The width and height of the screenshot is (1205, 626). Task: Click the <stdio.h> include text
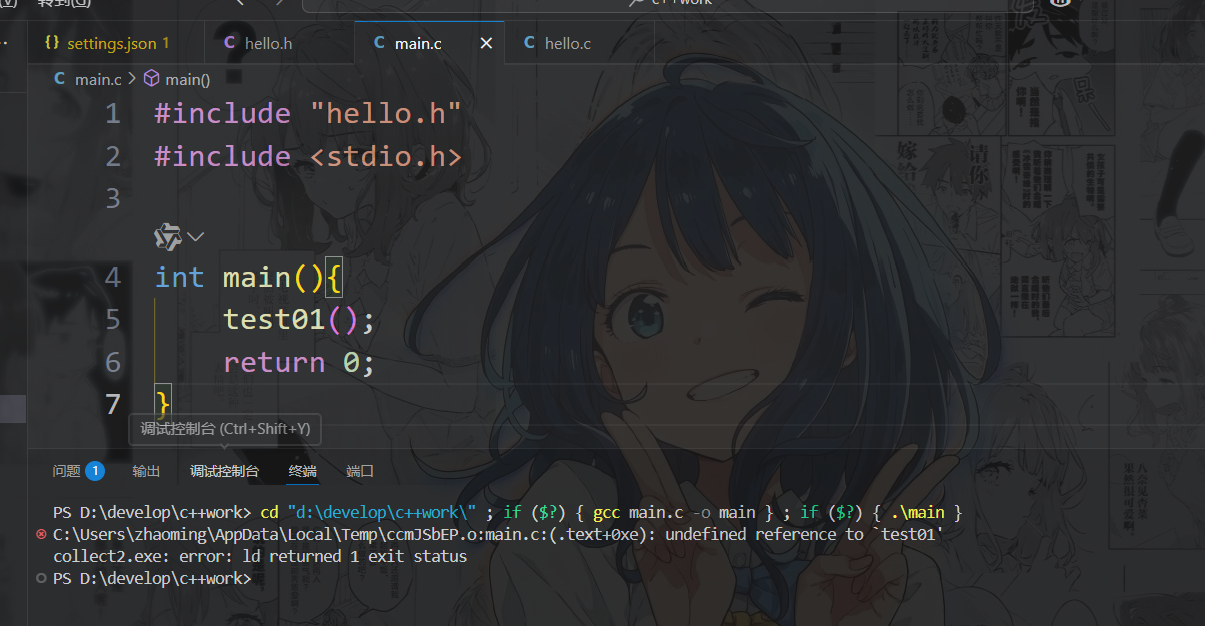(384, 157)
